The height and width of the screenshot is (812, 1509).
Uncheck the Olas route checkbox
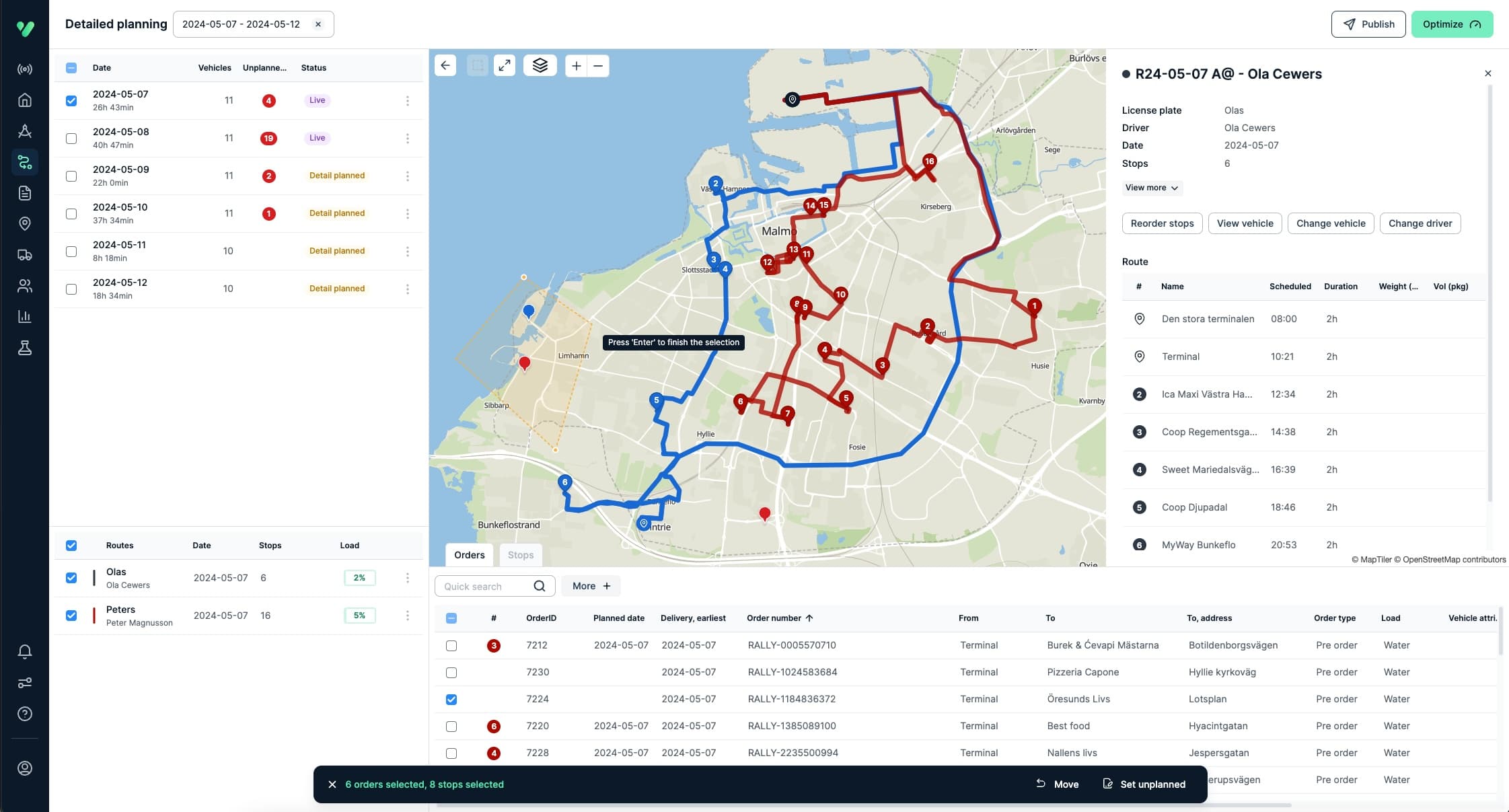(71, 577)
